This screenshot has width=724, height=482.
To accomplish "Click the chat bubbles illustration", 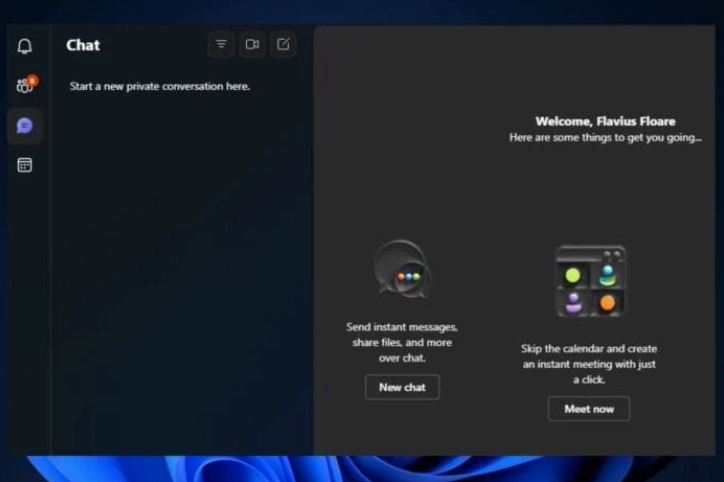I will pos(402,269).
